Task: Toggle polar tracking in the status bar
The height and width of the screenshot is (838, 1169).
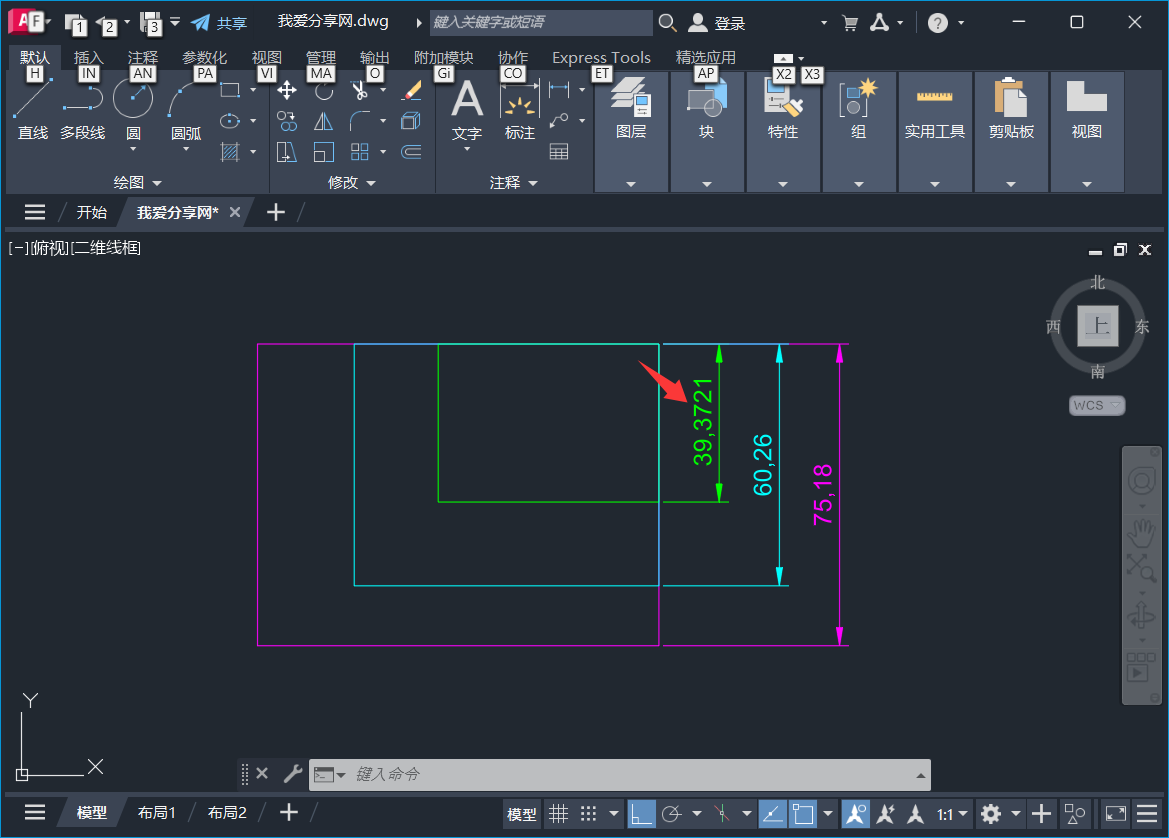Action: (672, 814)
